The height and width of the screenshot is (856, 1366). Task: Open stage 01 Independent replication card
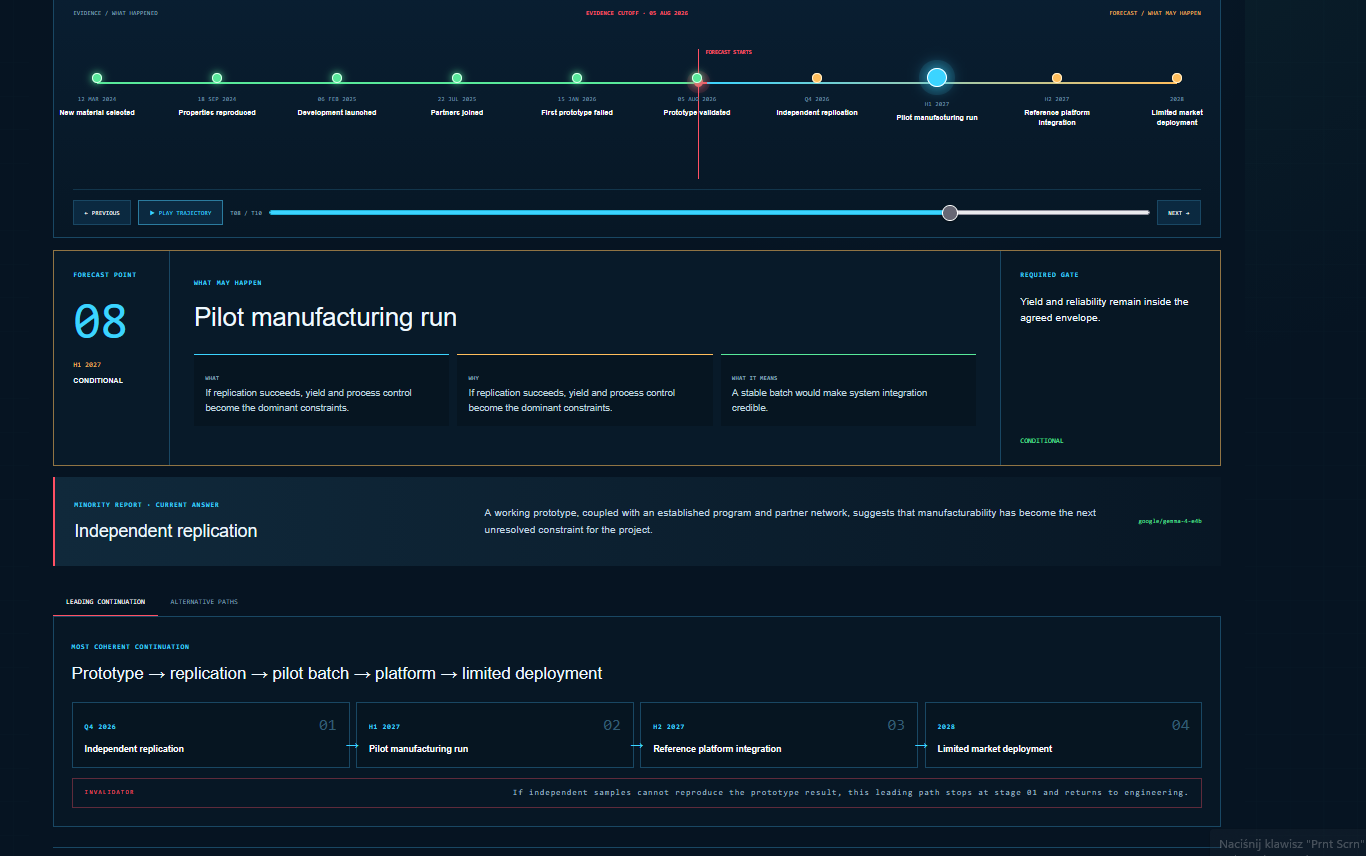[211, 735]
